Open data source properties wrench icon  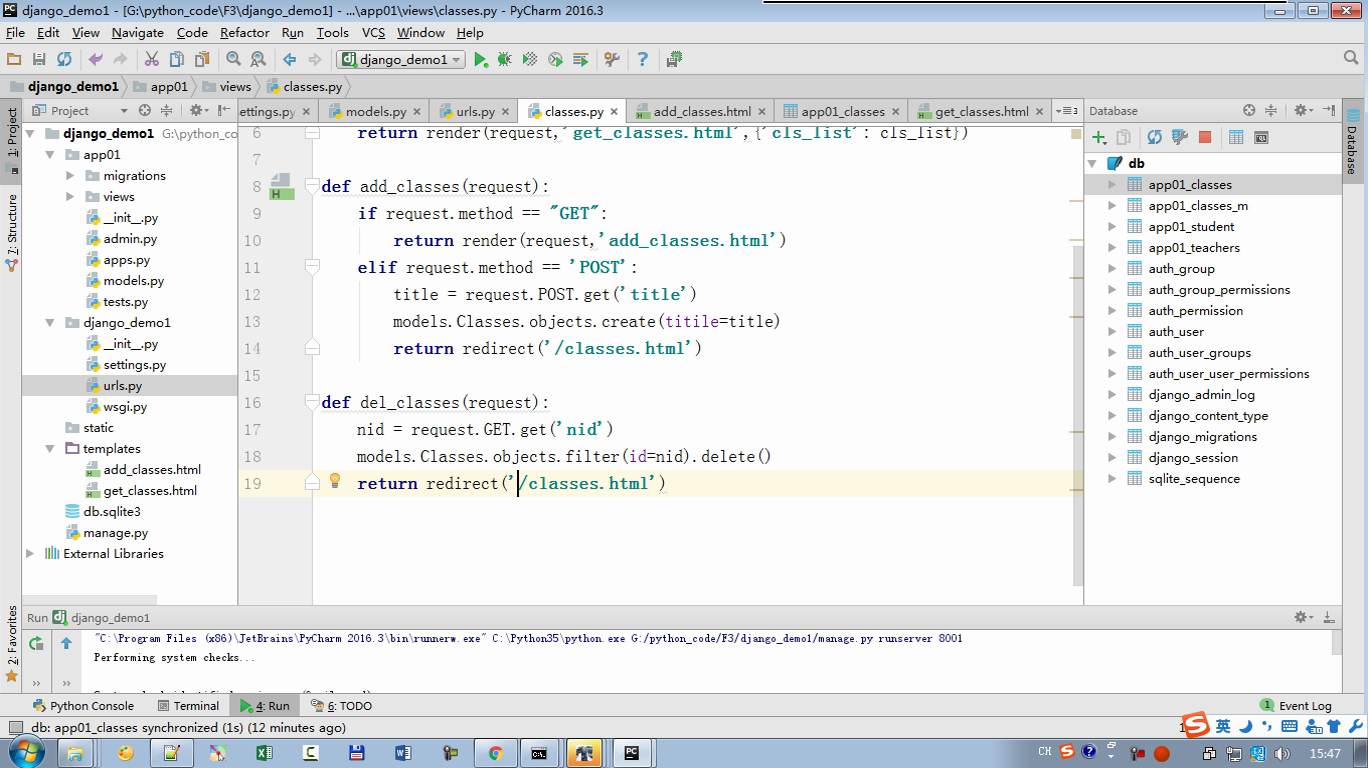click(1180, 137)
